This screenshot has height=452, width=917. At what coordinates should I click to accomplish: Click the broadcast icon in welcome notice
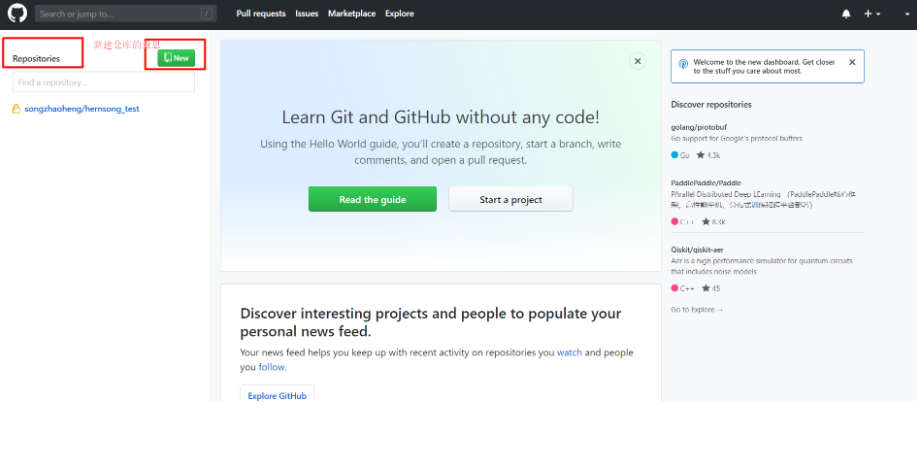(682, 64)
